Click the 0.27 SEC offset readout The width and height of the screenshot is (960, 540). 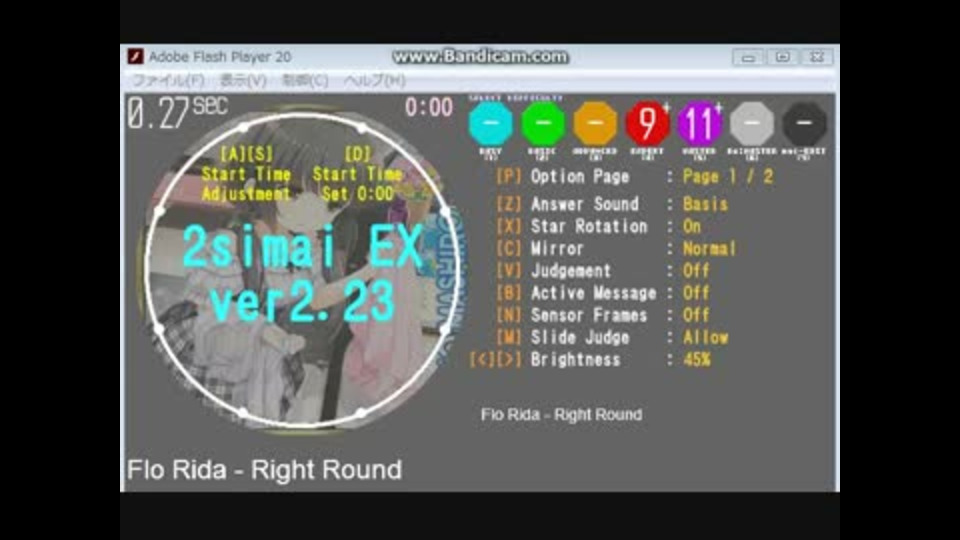(178, 112)
